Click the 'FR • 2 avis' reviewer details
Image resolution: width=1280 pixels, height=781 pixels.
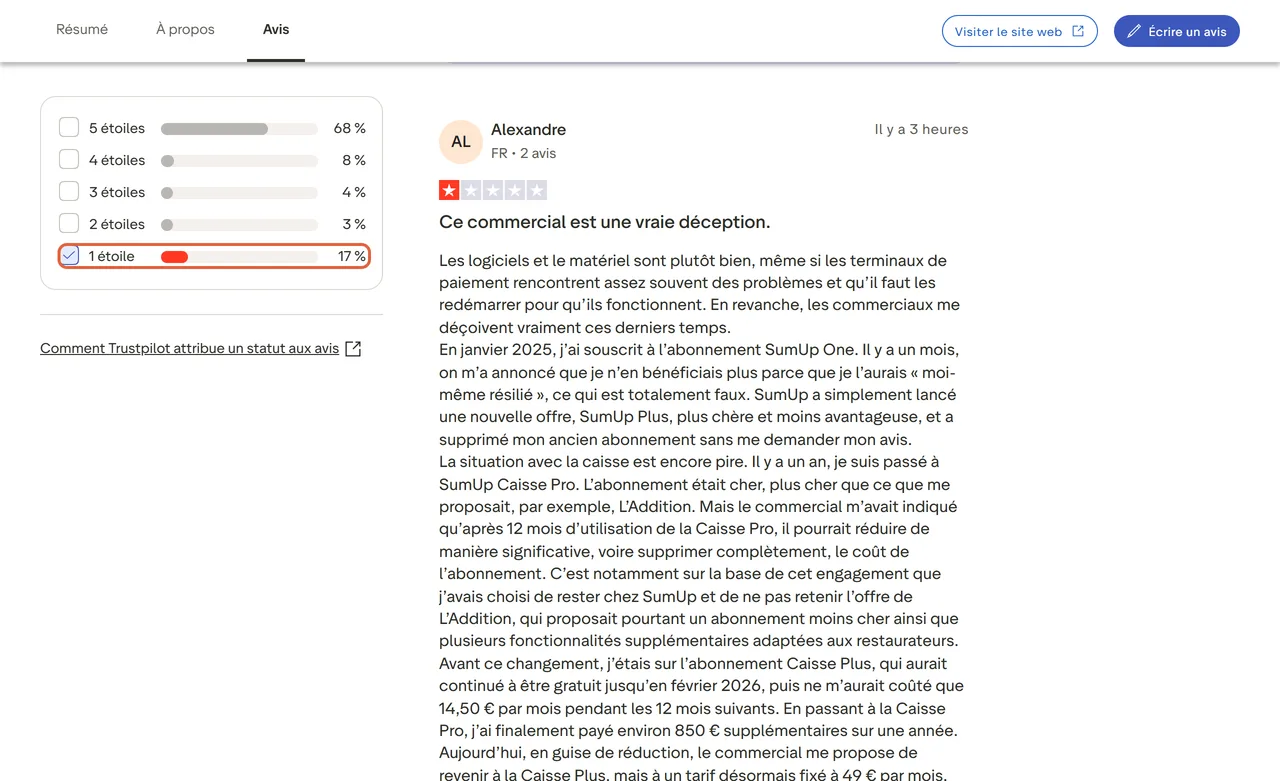click(523, 153)
